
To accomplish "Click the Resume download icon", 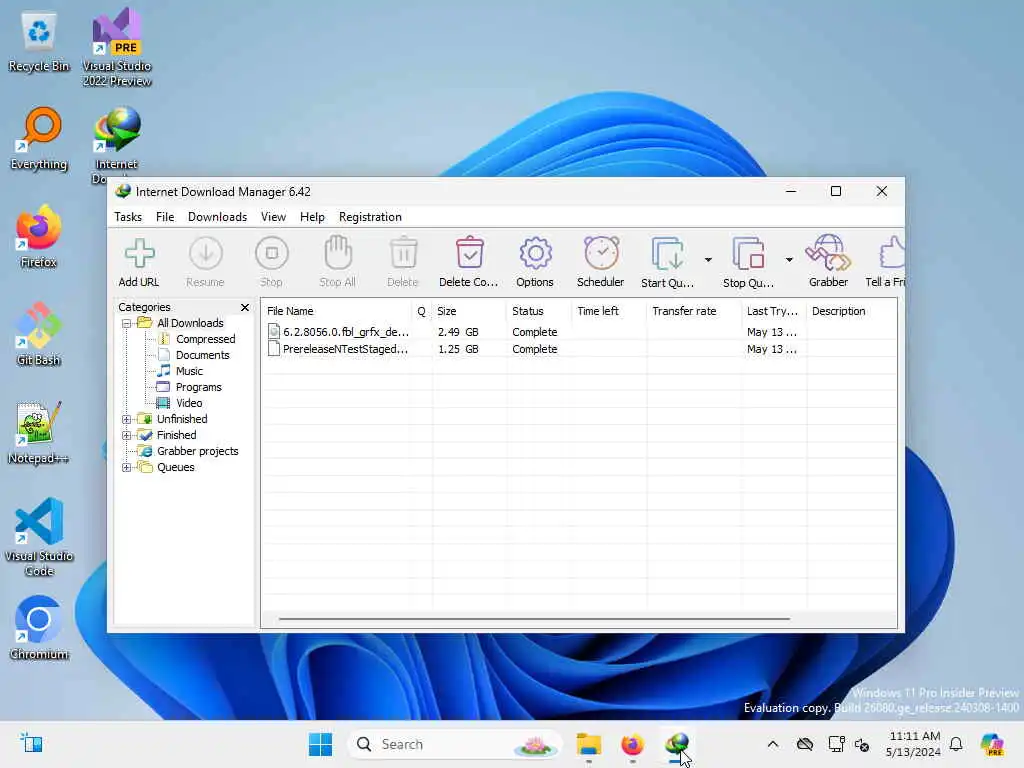I will 205,253.
